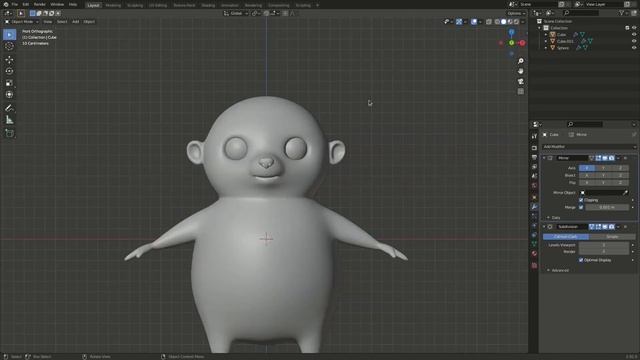Click the blue Z axis gizmo ball

tap(511, 32)
